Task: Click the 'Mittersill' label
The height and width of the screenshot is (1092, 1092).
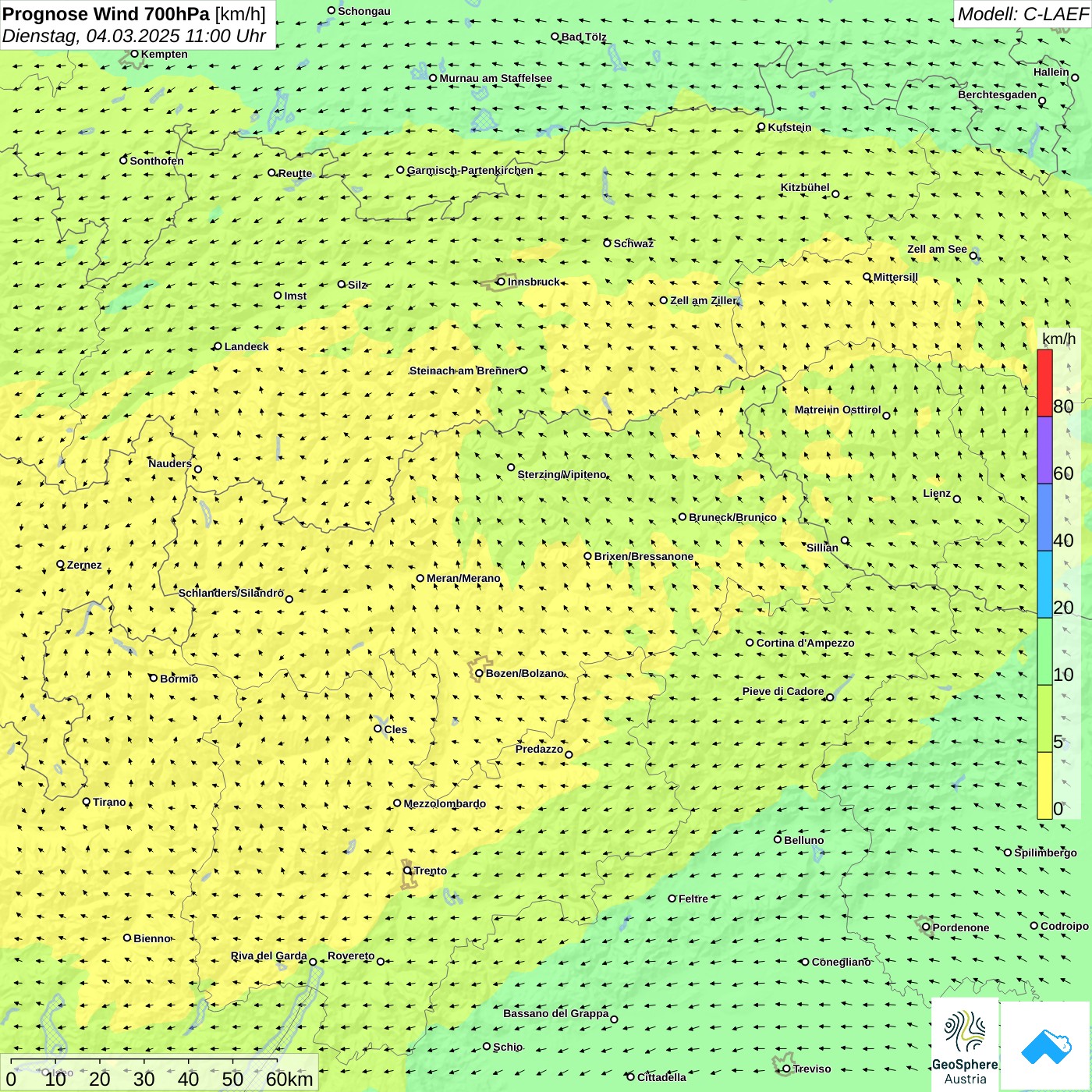Action: [895, 277]
